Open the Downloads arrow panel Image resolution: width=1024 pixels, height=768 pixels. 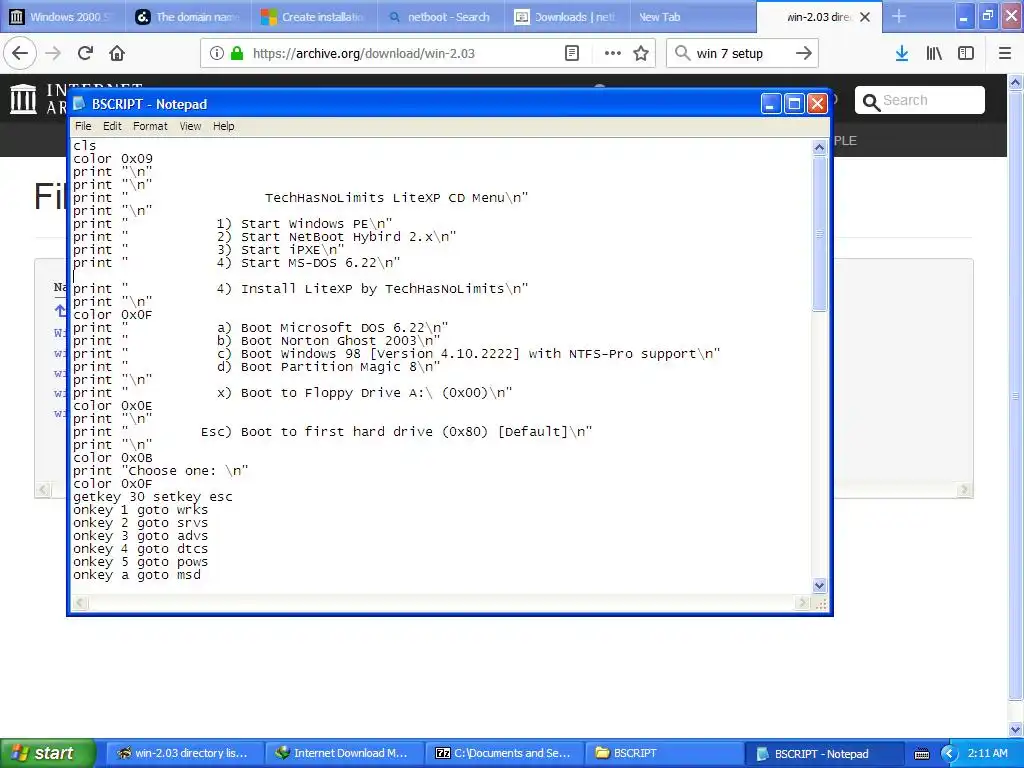pyautogui.click(x=901, y=54)
